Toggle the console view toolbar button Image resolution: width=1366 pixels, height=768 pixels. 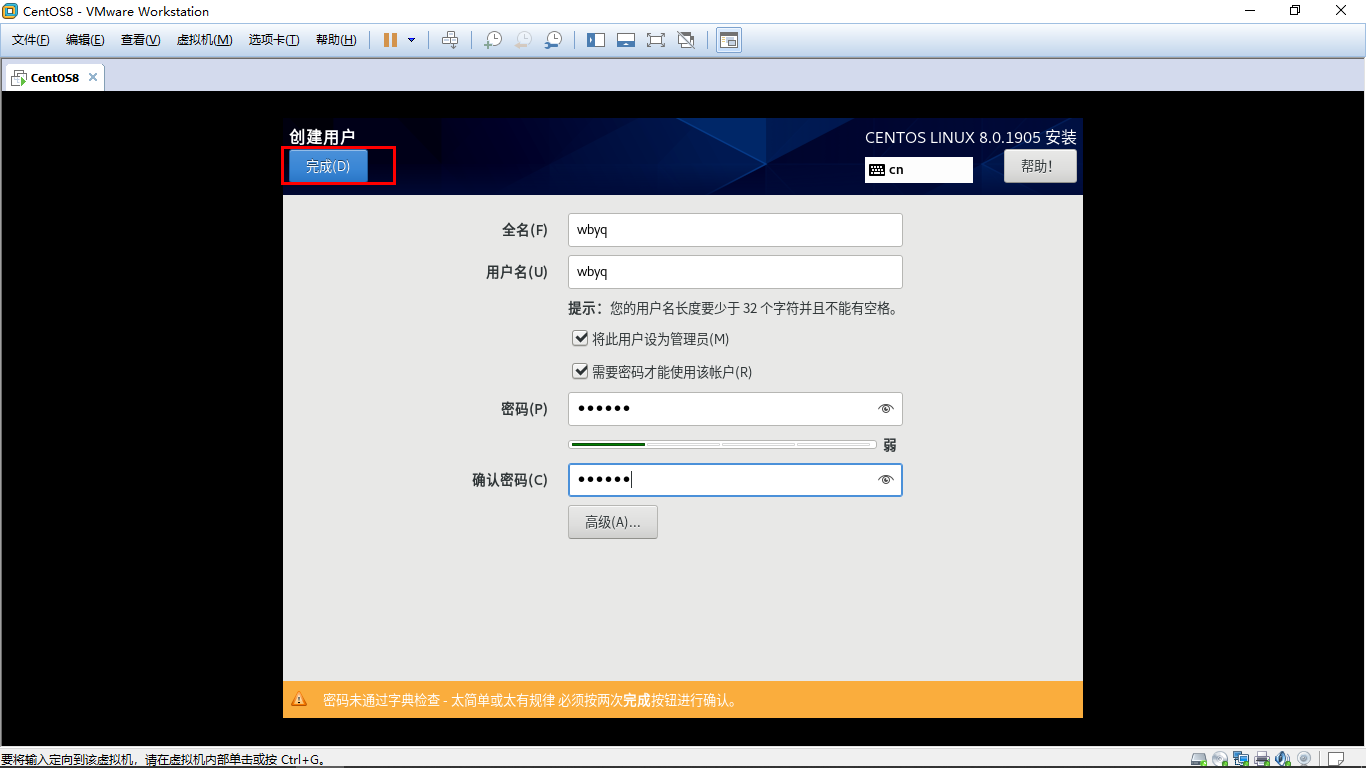(x=729, y=40)
